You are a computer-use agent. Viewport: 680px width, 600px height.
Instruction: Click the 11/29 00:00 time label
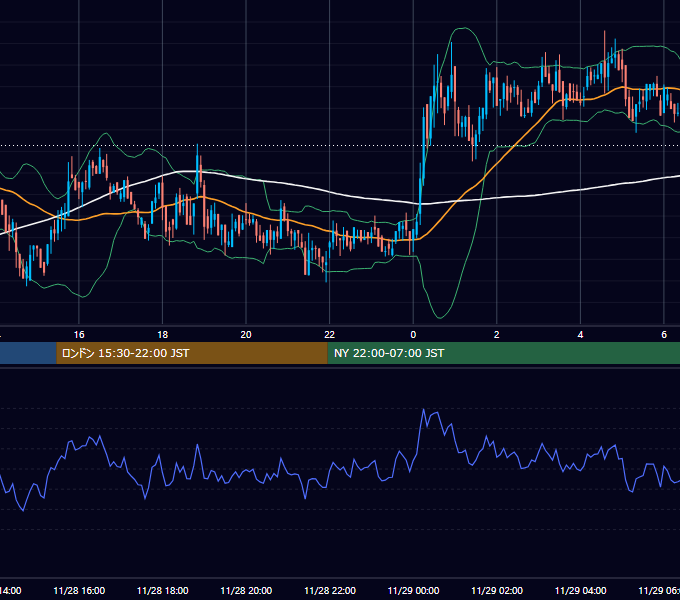pyautogui.click(x=413, y=590)
